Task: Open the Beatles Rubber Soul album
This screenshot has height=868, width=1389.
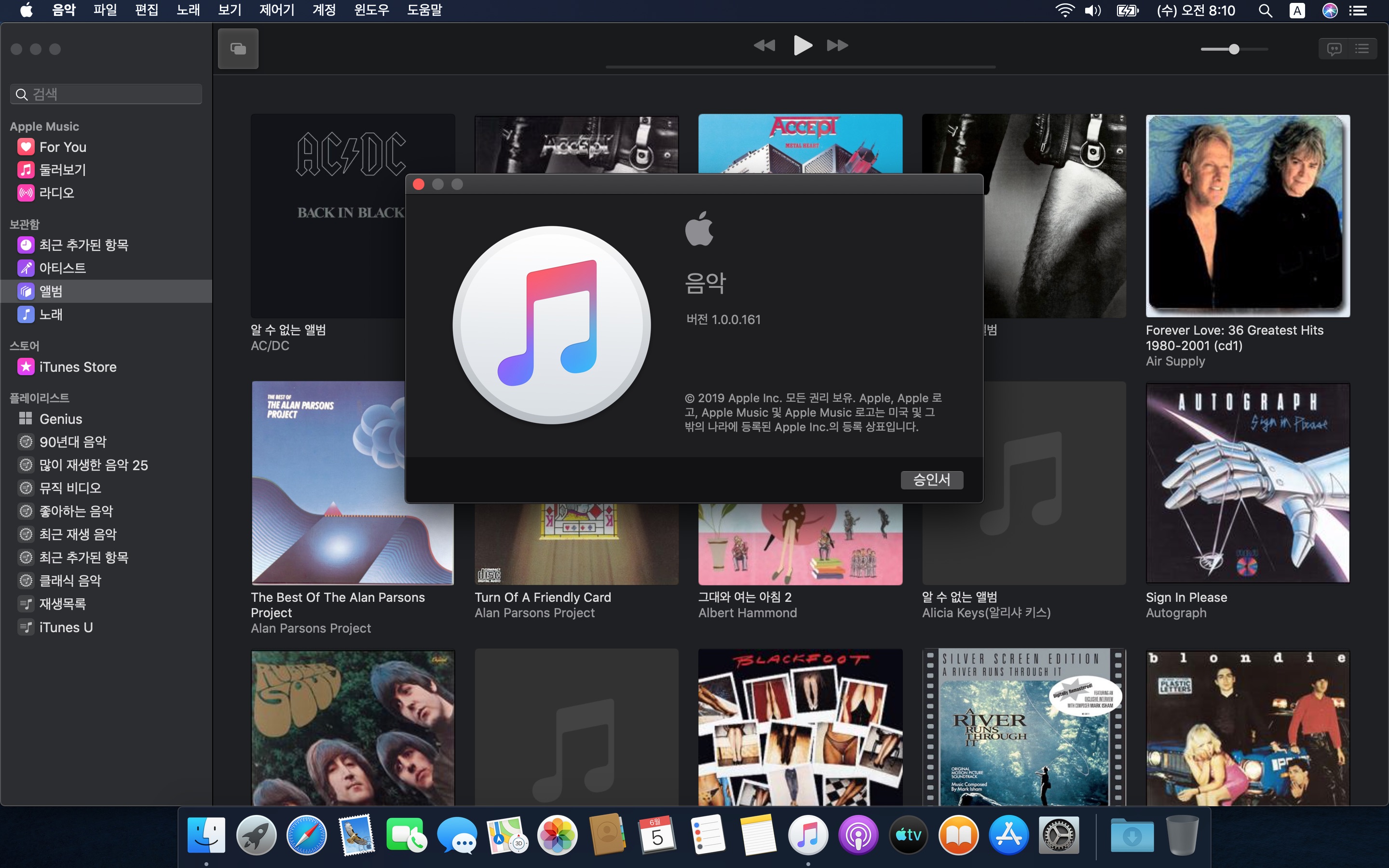Action: point(353,727)
